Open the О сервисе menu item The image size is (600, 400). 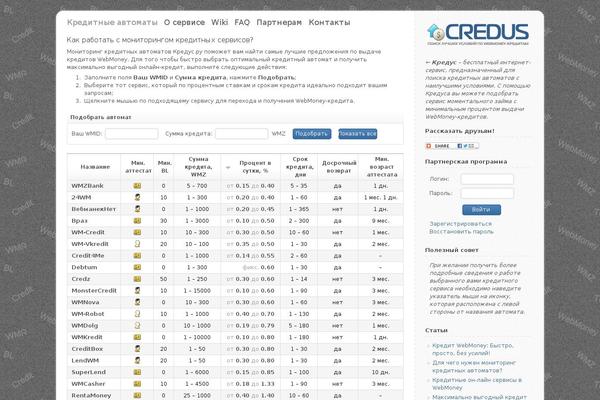pos(184,23)
